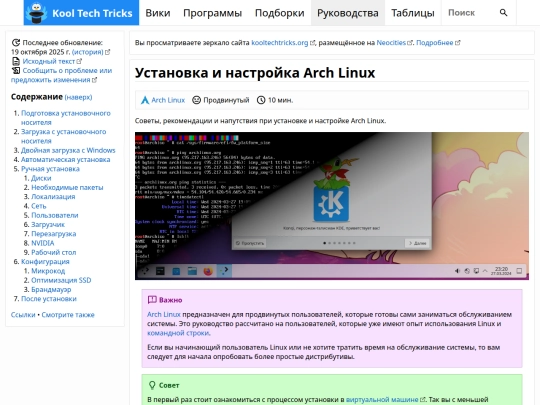Click the Установка и настройка Arch Linux heading
The image size is (540, 405).
pos(255,73)
